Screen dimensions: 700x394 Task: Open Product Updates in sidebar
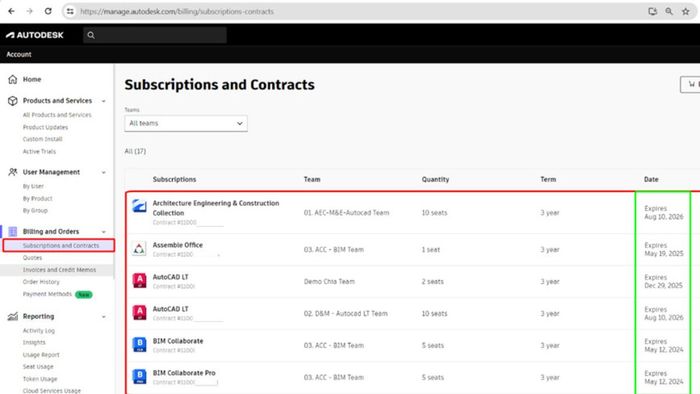46,127
